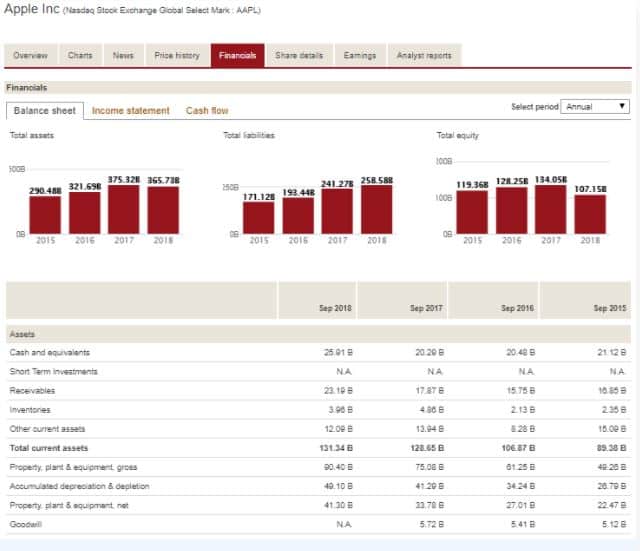The width and height of the screenshot is (640, 551).
Task: Select the Inventories row label
Action: point(30,410)
